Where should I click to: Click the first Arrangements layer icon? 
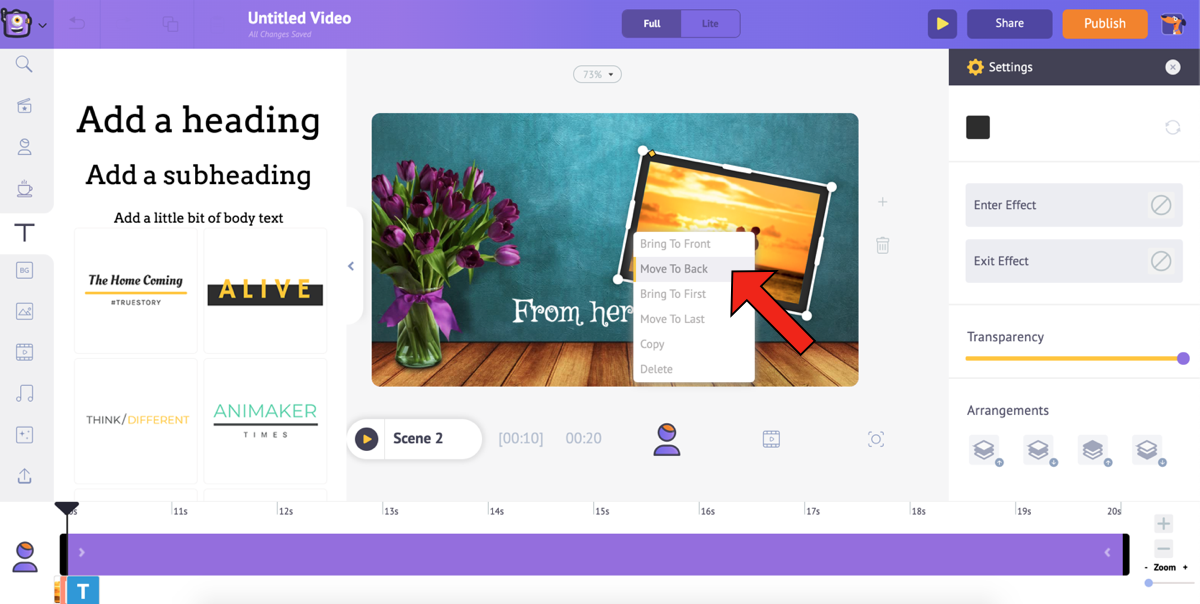985,450
